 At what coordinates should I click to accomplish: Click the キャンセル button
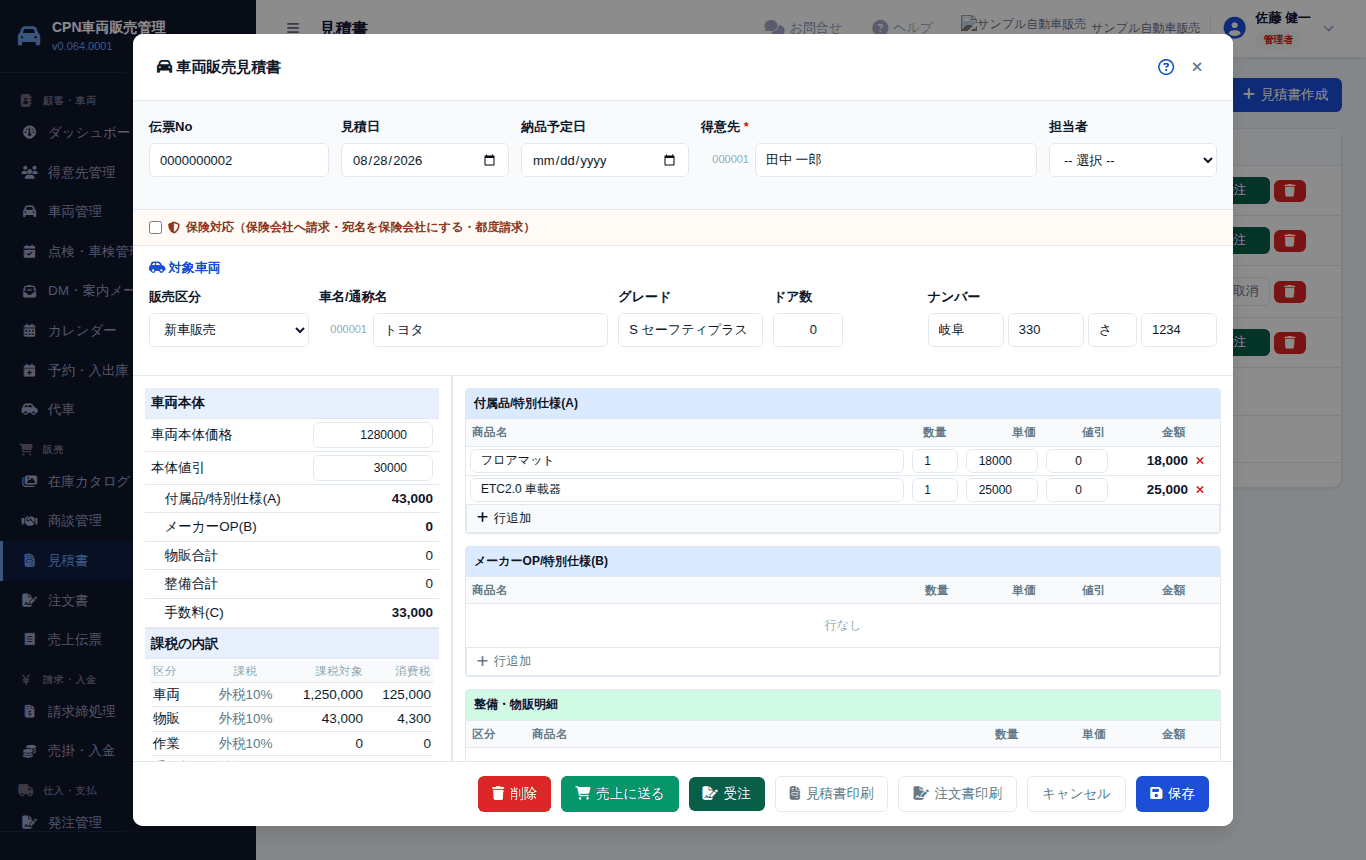tap(1076, 794)
